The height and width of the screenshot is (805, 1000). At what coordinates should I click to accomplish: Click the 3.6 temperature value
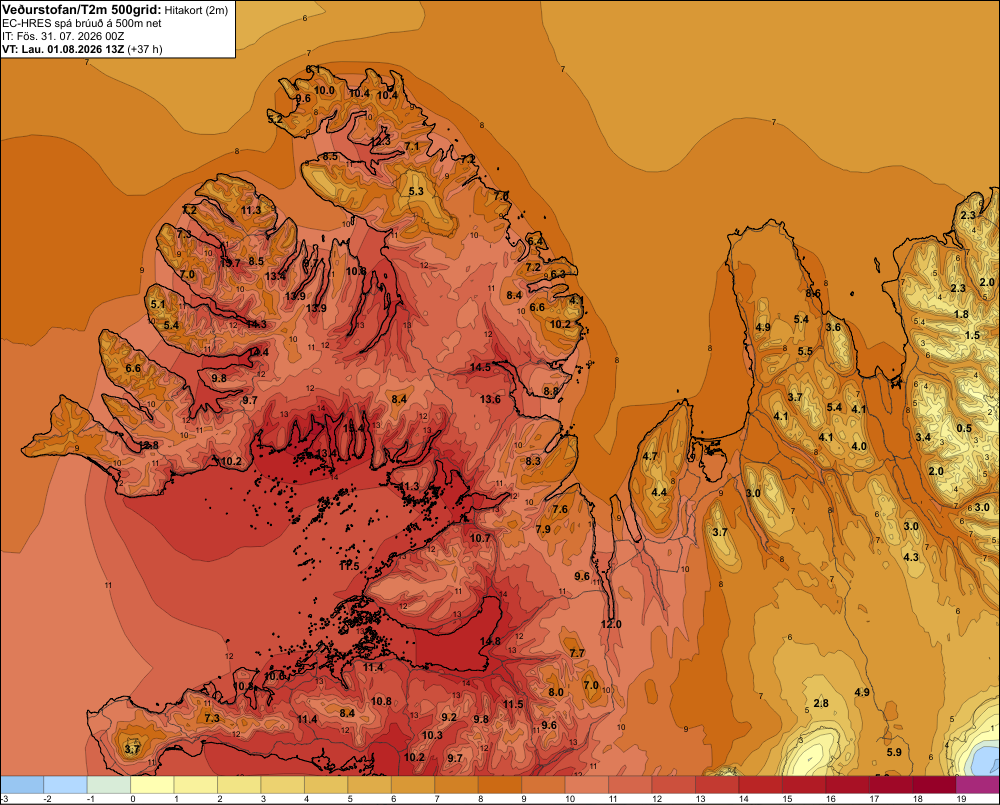[x=833, y=328]
